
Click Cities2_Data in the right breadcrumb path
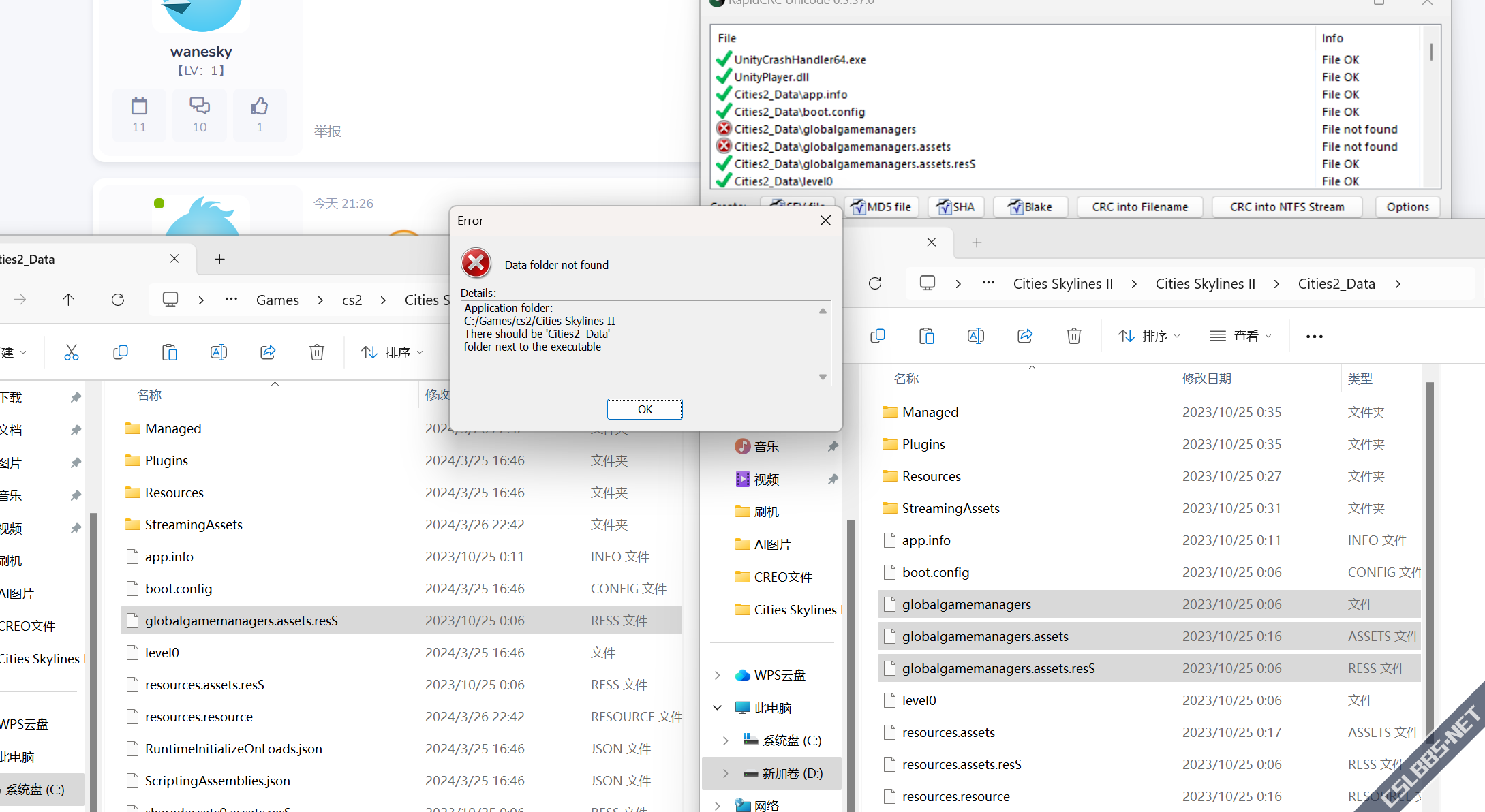1336,283
